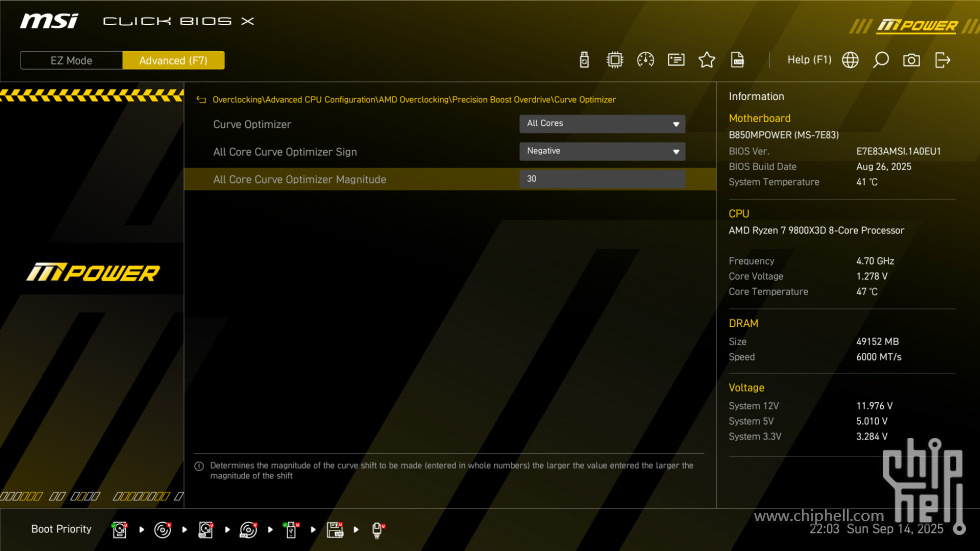This screenshot has height=551, width=980.
Task: Click the BIOS version E7E83AMSI.1A0EU1
Action: pyautogui.click(x=898, y=151)
